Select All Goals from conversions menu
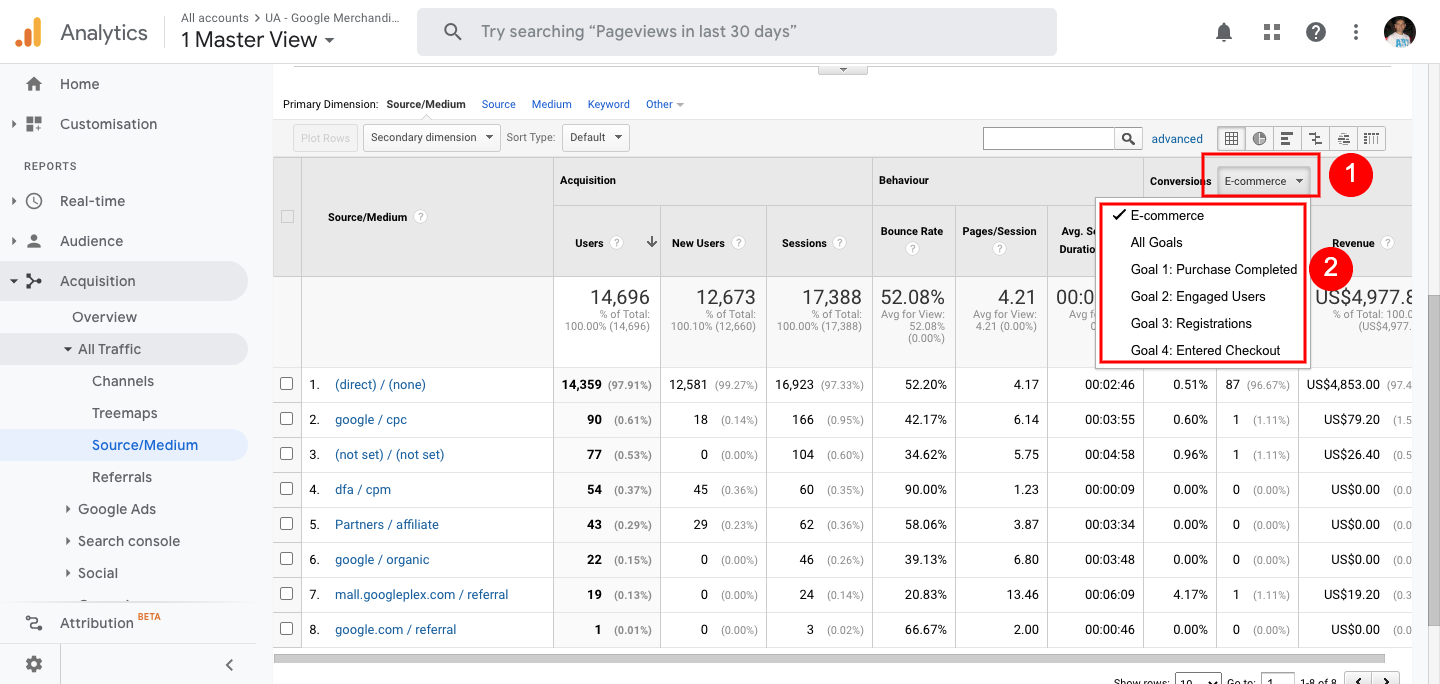 [1156, 242]
